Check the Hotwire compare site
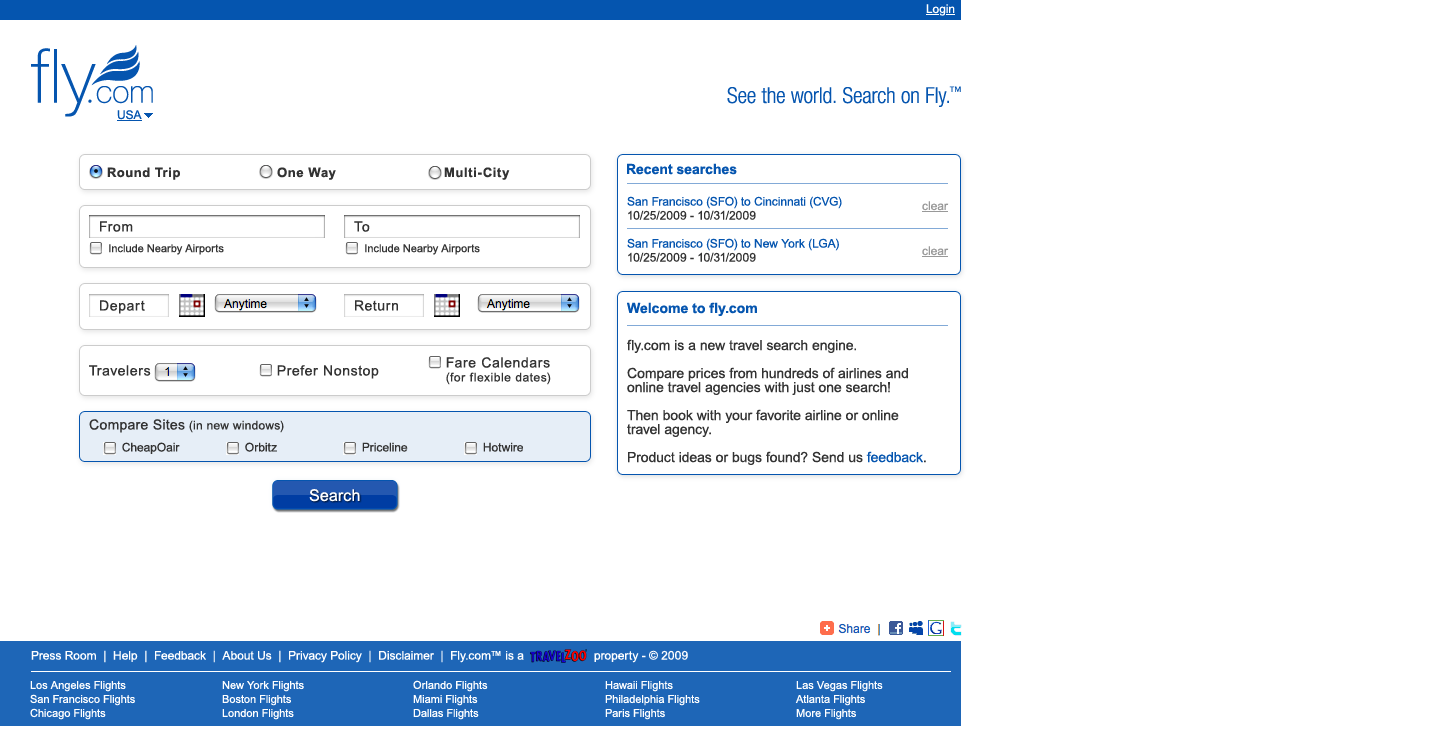The image size is (1440, 742). pyautogui.click(x=471, y=448)
